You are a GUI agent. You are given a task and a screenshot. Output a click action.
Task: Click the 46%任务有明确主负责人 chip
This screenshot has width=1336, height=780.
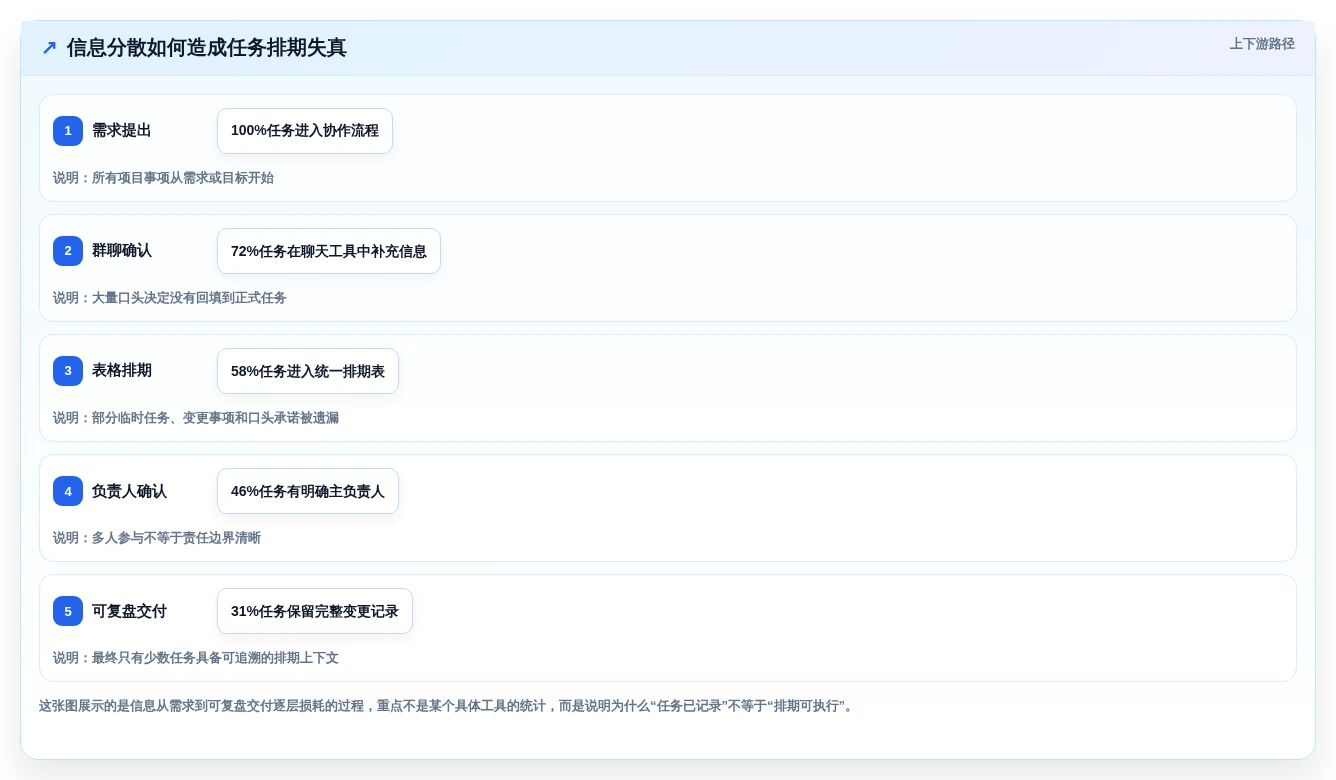pyautogui.click(x=308, y=491)
